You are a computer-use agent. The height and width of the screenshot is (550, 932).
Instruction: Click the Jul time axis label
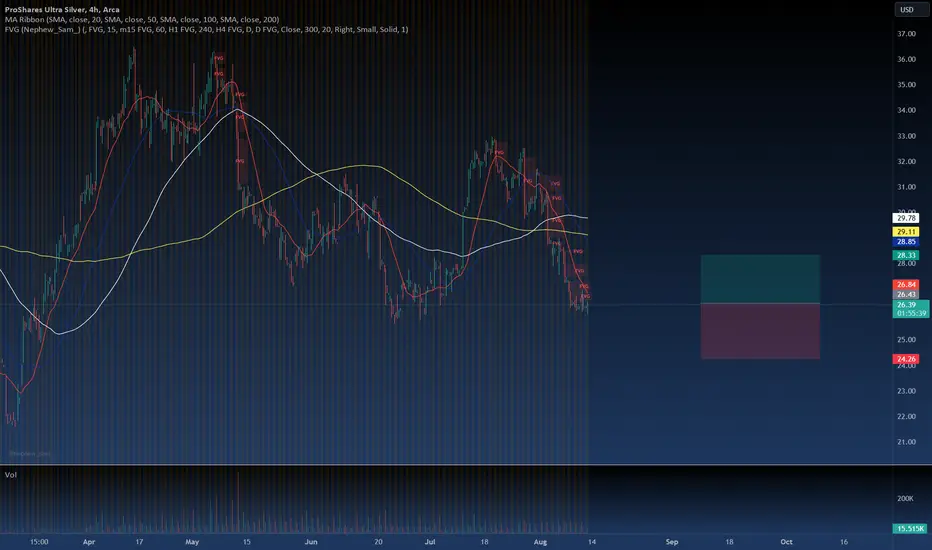coord(430,542)
